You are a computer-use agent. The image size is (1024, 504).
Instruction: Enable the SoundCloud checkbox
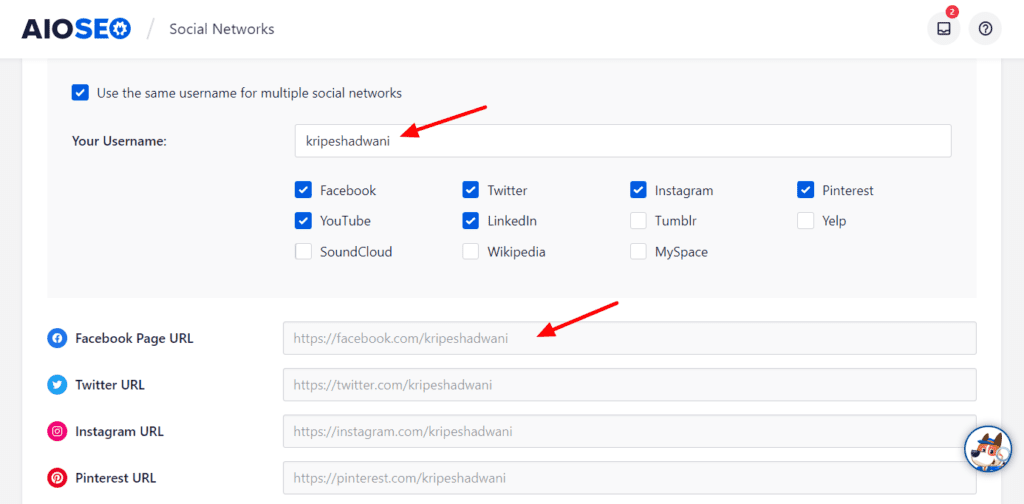click(303, 251)
